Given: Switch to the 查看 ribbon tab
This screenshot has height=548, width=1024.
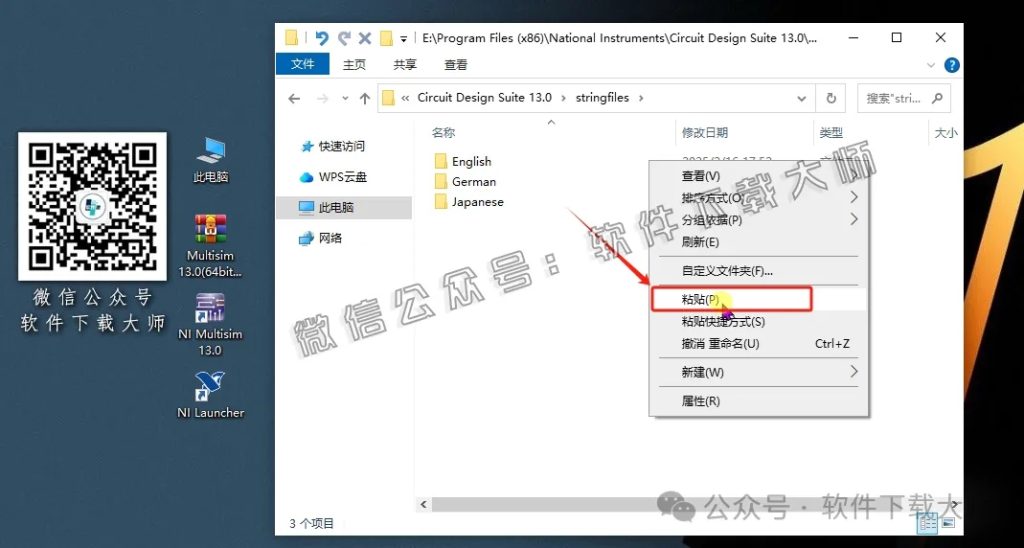Looking at the screenshot, I should tap(456, 65).
